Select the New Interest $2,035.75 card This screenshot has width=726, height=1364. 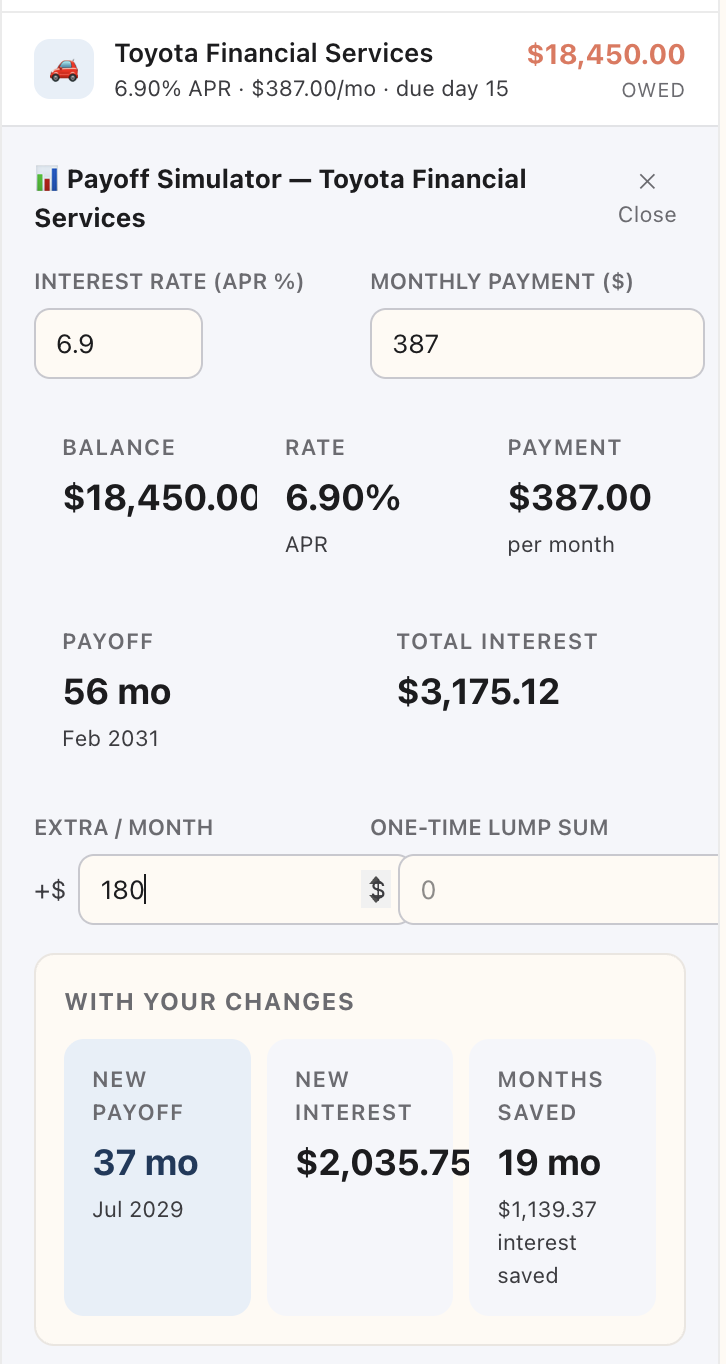pyautogui.click(x=360, y=1177)
